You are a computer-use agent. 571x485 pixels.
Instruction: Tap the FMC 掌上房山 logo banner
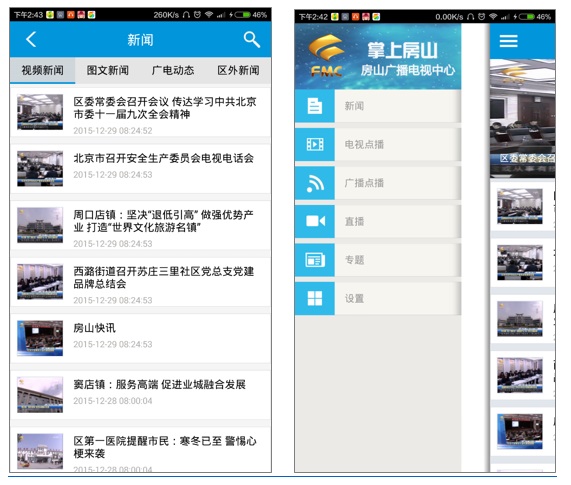tap(378, 56)
